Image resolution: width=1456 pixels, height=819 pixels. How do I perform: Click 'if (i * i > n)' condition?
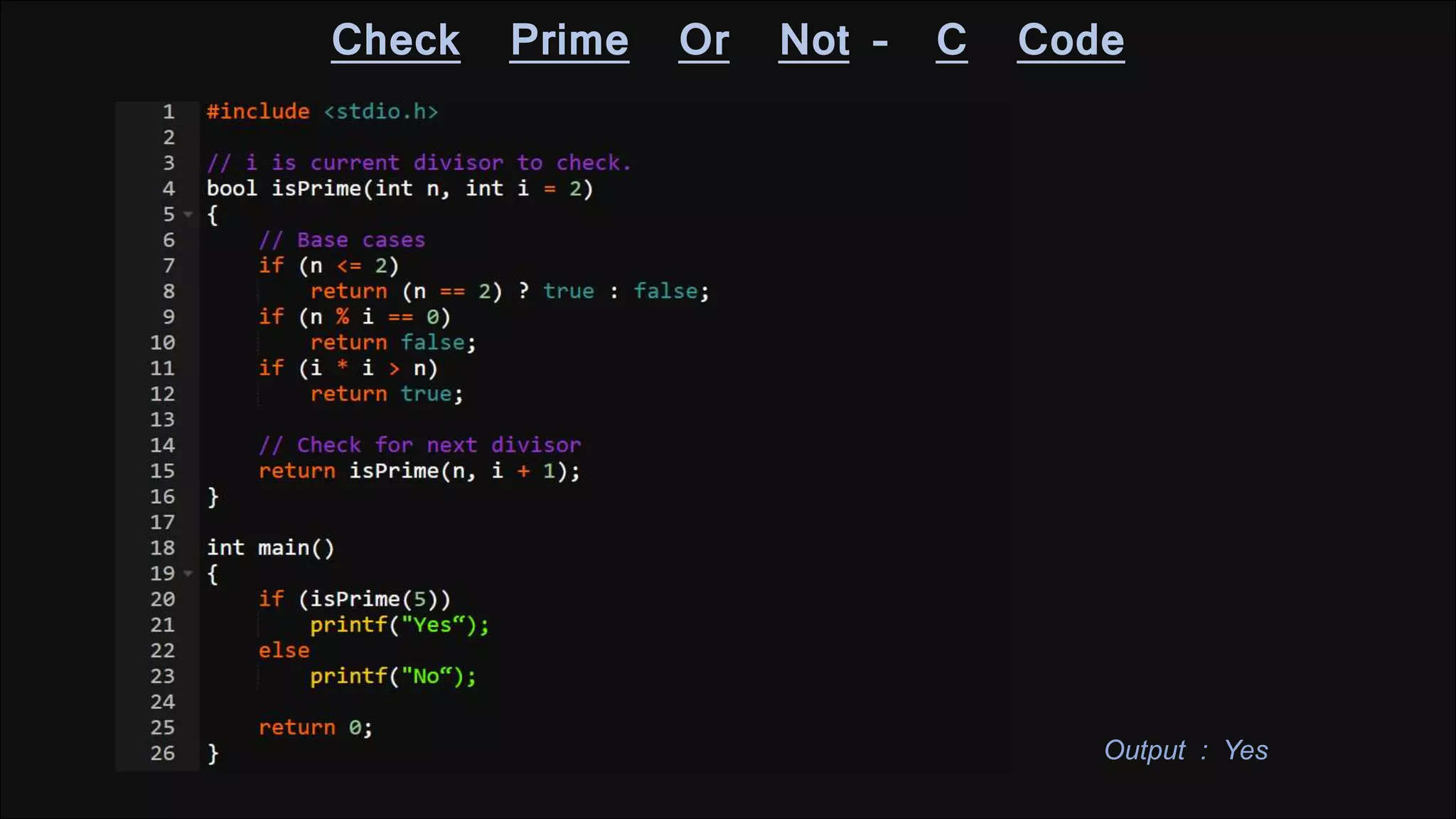(348, 368)
